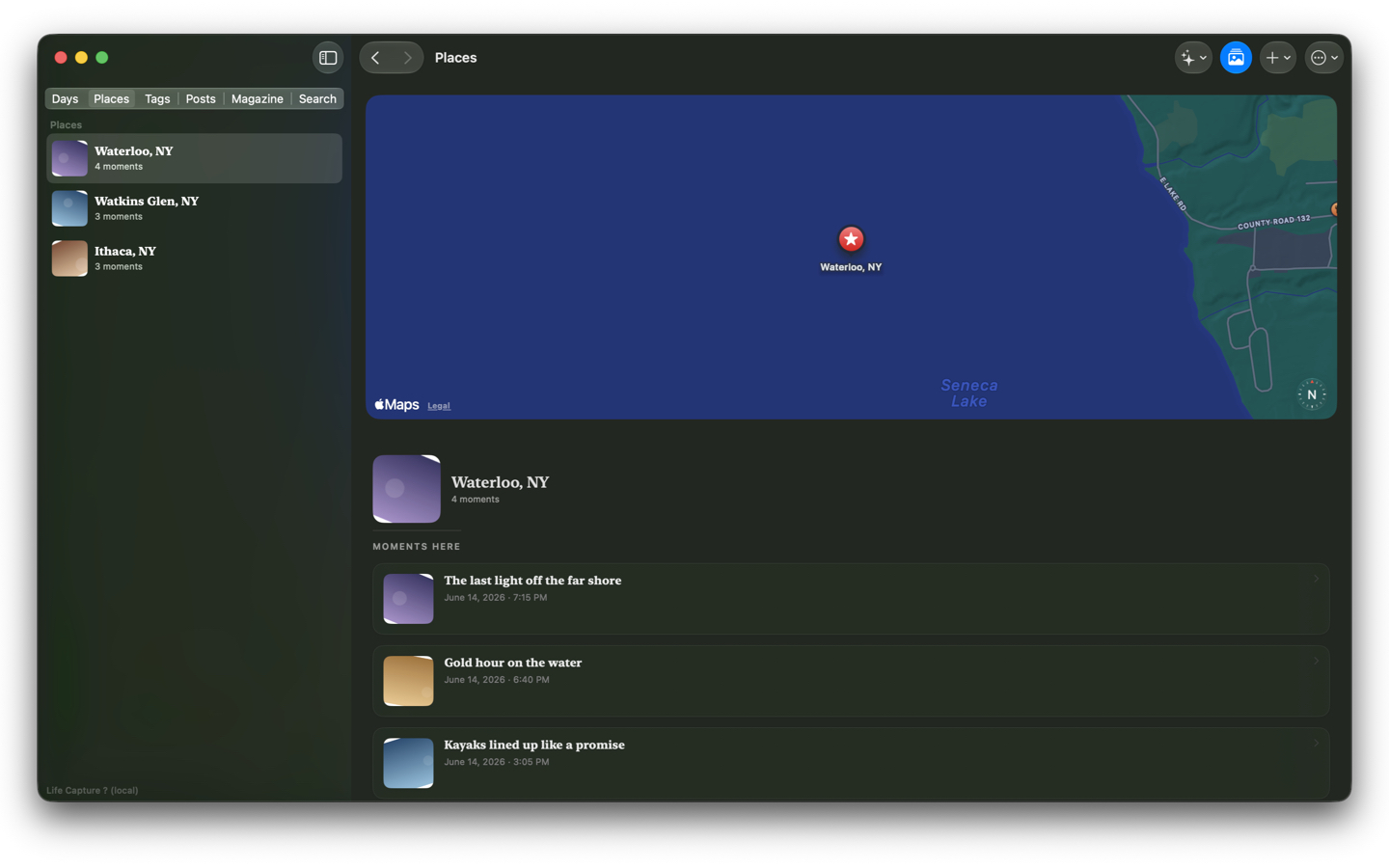Open "The last light off the far shore"
Viewport: 1389px width, 868px height.
851,599
